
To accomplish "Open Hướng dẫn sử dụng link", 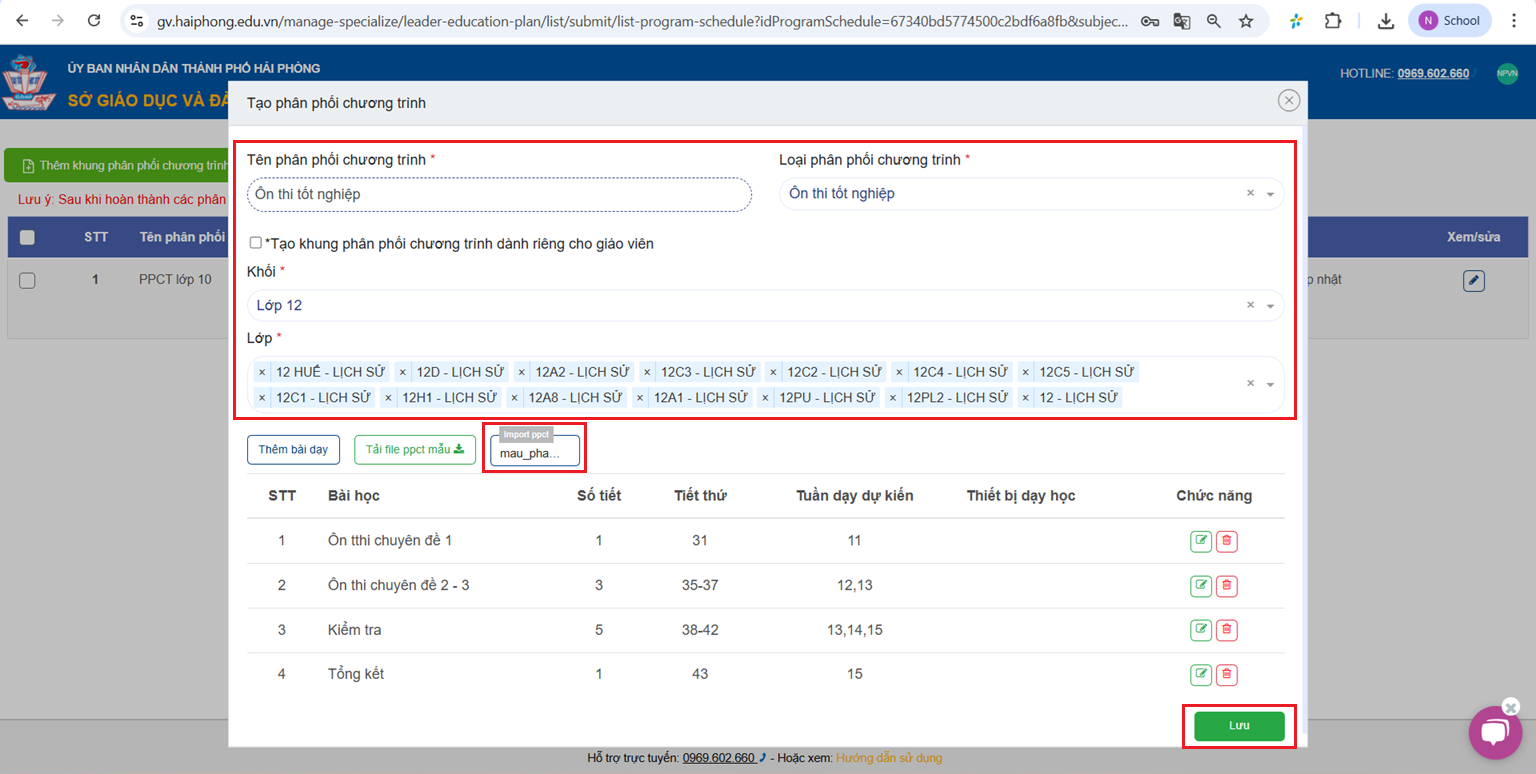I will pyautogui.click(x=888, y=758).
